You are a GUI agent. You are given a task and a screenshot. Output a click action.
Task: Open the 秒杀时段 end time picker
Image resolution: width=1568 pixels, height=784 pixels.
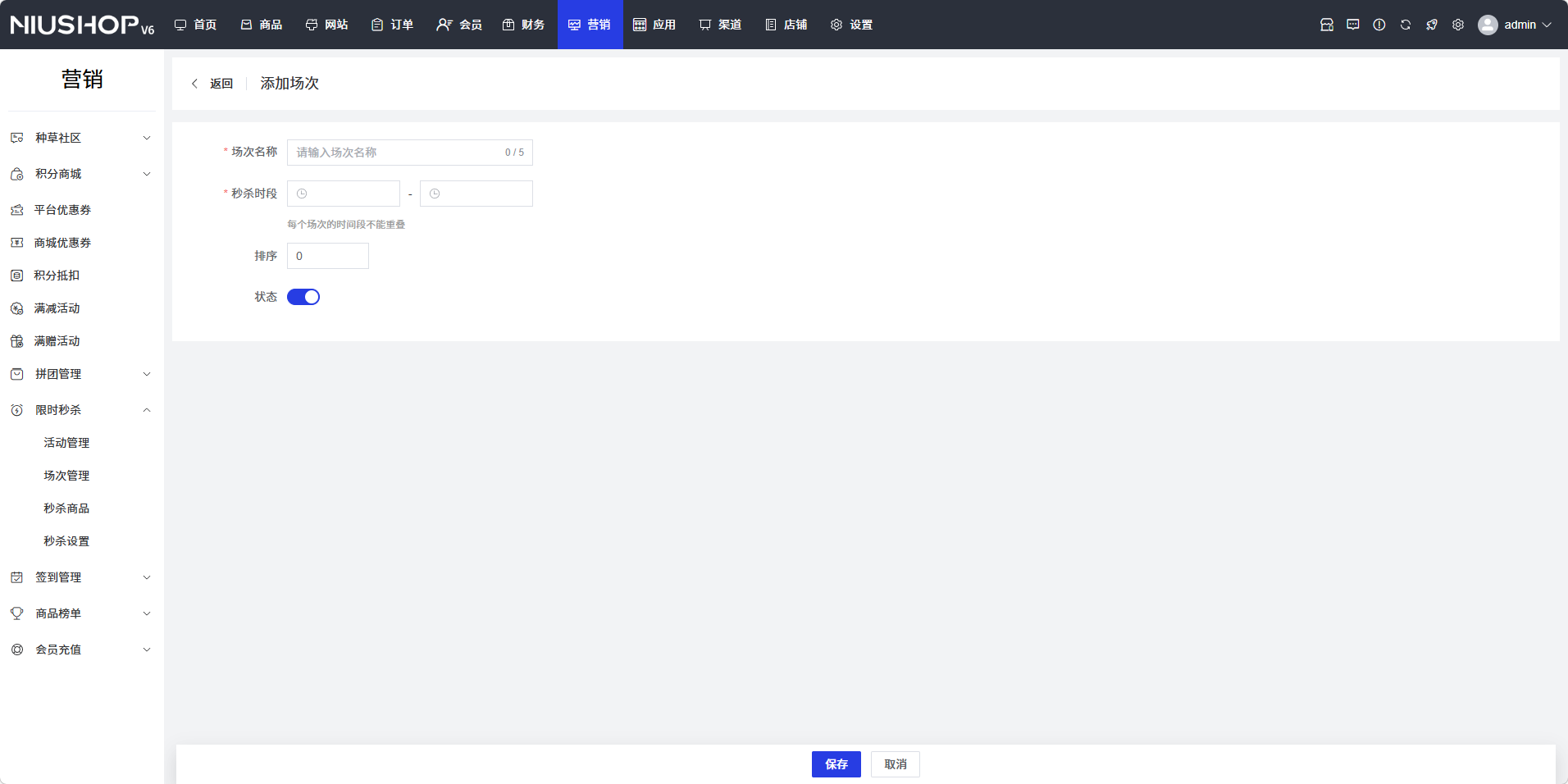[x=476, y=194]
